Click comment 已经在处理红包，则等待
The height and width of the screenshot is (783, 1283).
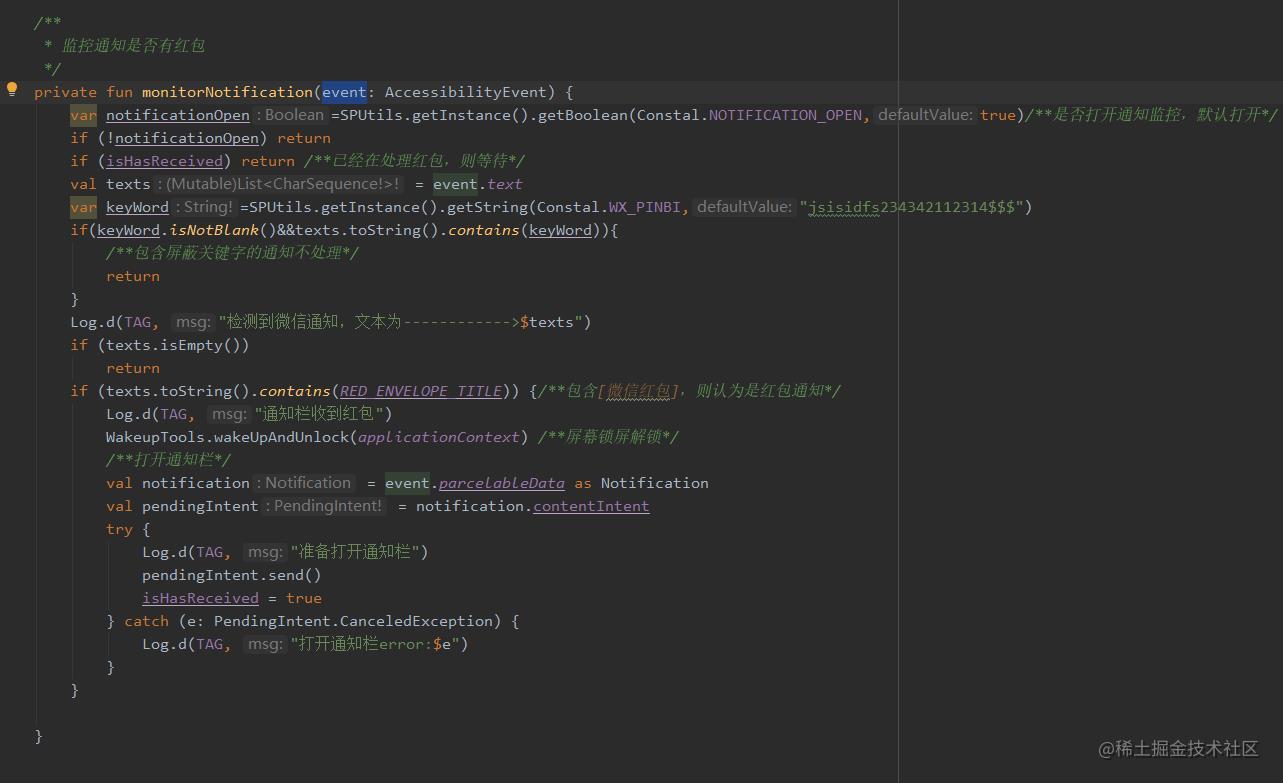pos(414,161)
